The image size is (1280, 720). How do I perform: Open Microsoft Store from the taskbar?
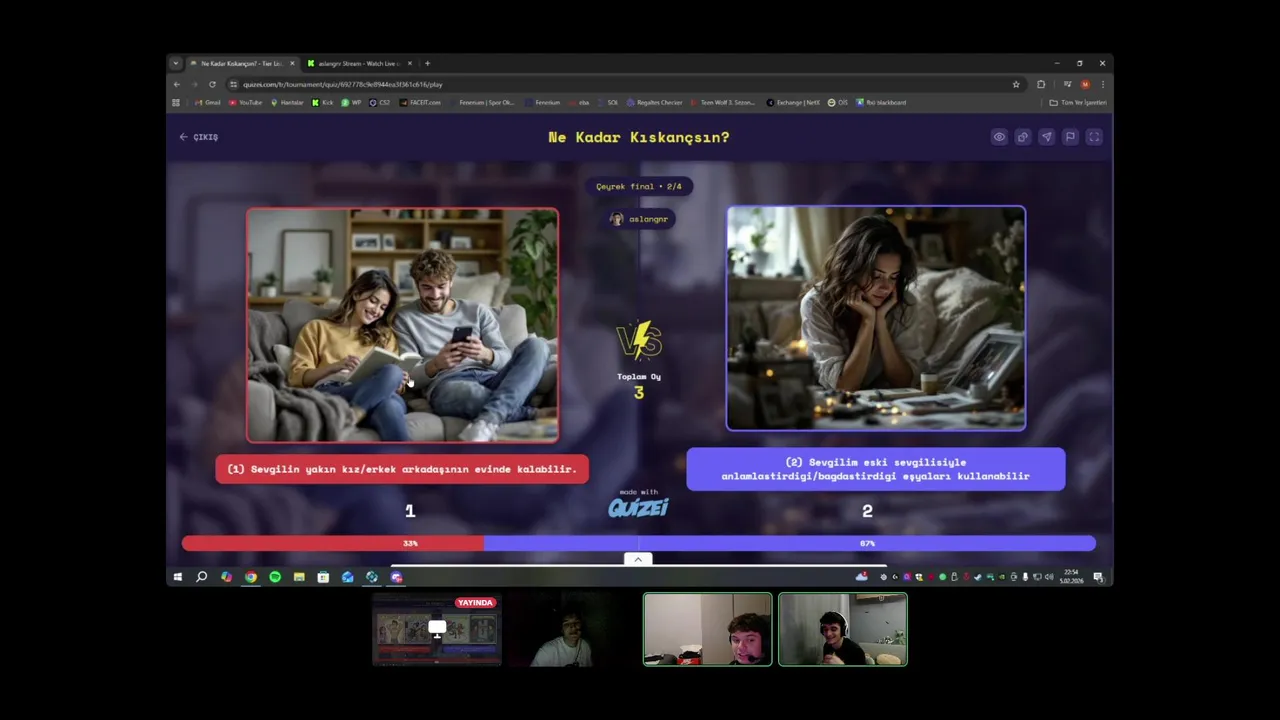[323, 577]
